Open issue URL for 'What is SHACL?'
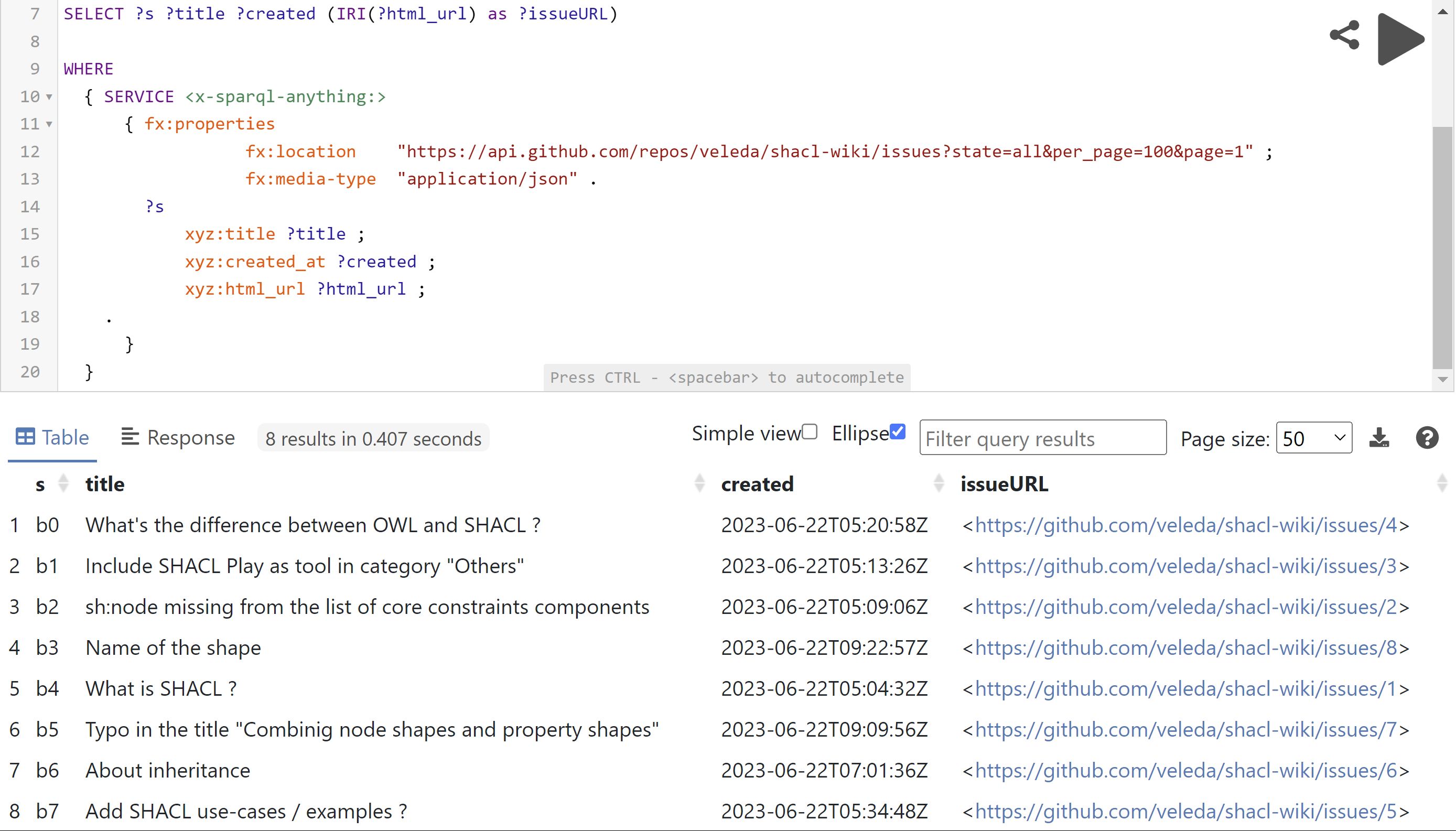This screenshot has height=831, width=1456. point(1184,688)
